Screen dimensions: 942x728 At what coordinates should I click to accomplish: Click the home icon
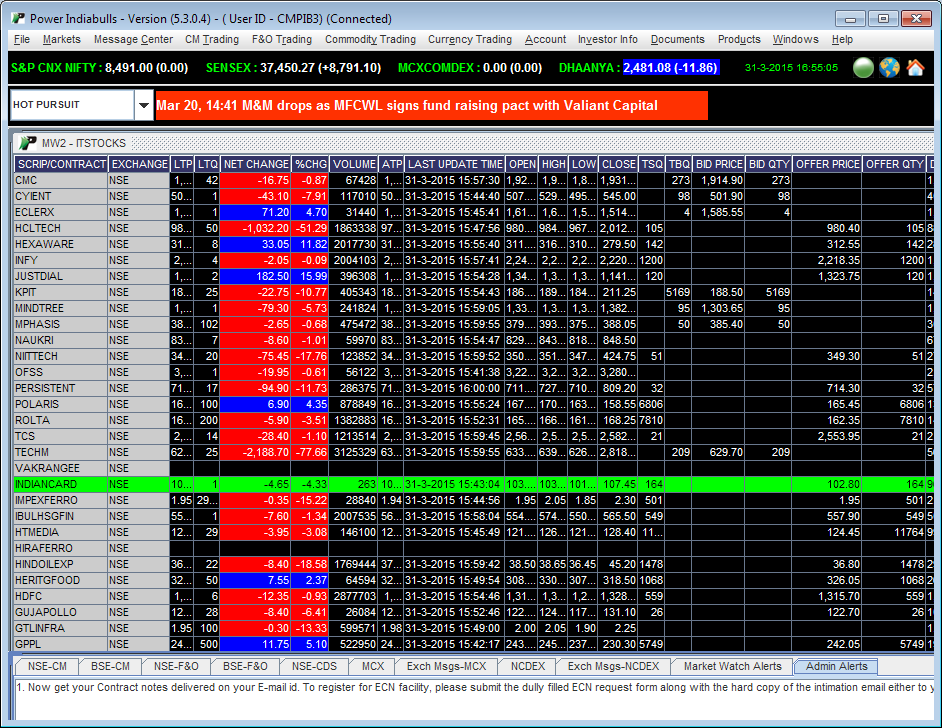point(915,68)
